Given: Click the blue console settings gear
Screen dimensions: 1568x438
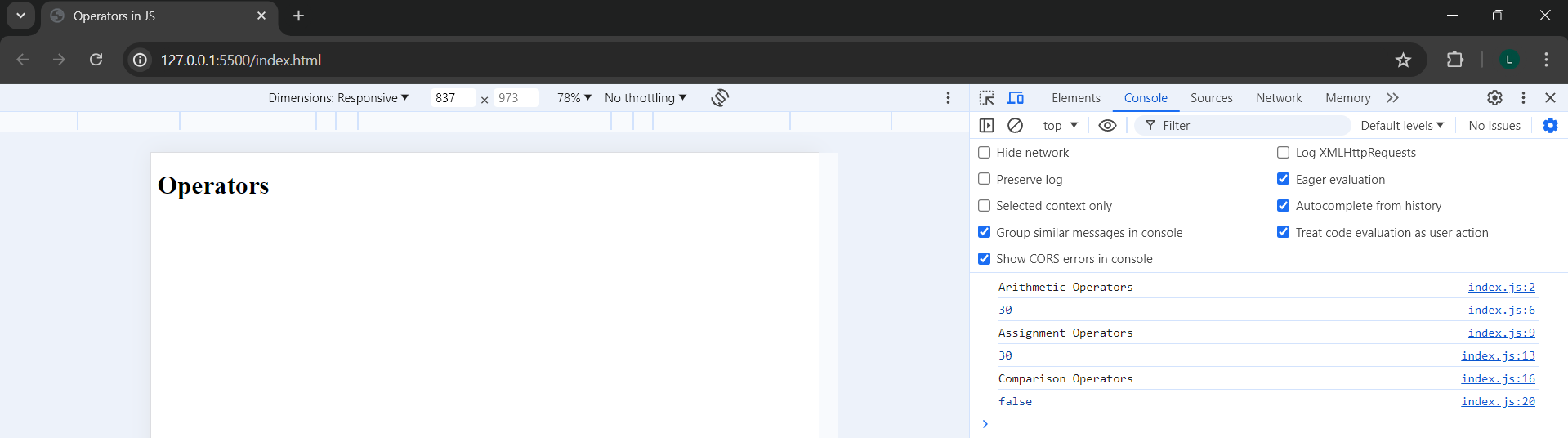Looking at the screenshot, I should click(x=1550, y=126).
